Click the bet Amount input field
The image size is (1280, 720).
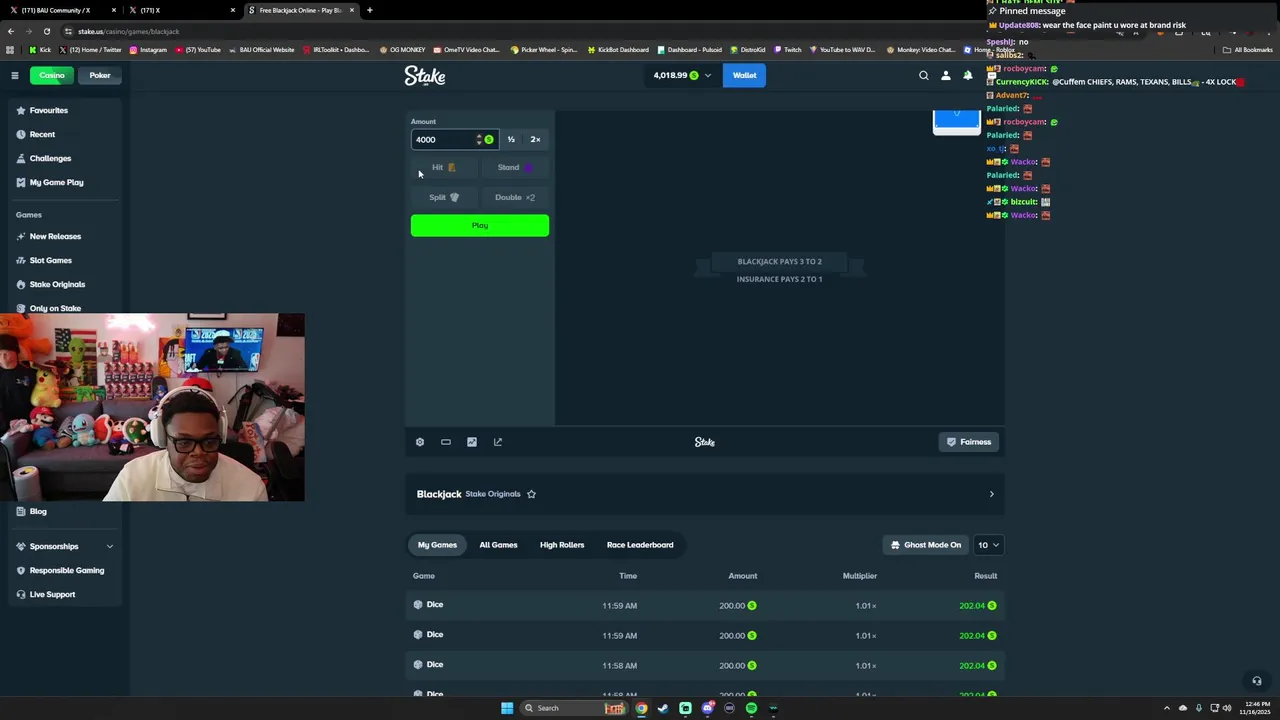pos(454,139)
